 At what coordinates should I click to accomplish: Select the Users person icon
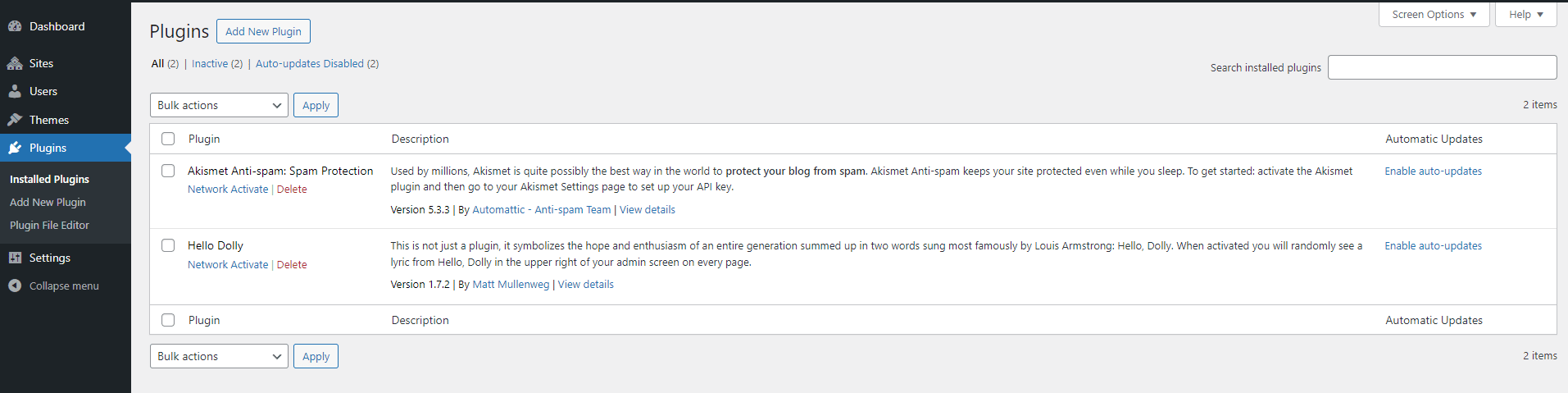click(15, 91)
